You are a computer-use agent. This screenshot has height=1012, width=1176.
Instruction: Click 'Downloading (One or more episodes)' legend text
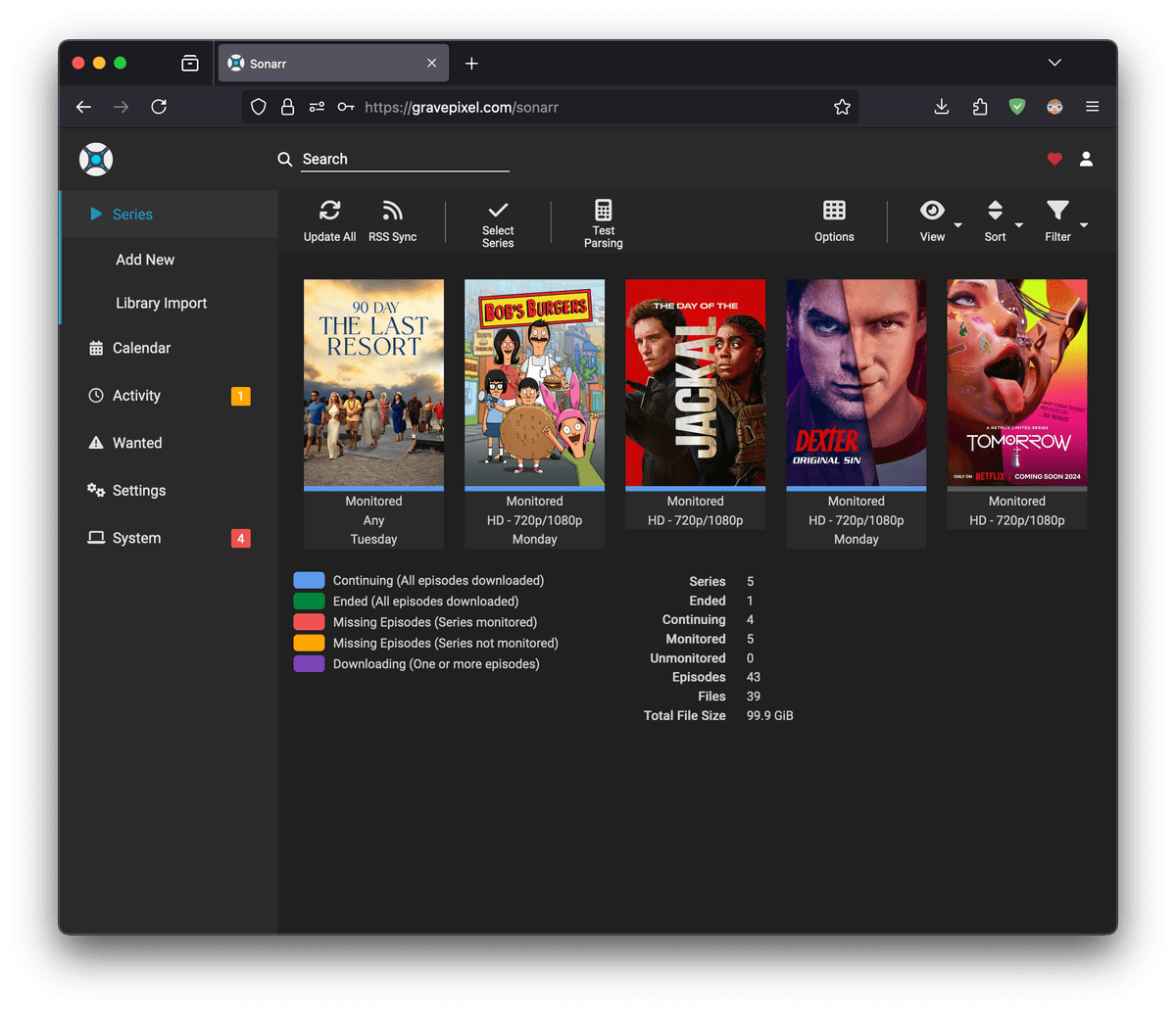tap(436, 664)
